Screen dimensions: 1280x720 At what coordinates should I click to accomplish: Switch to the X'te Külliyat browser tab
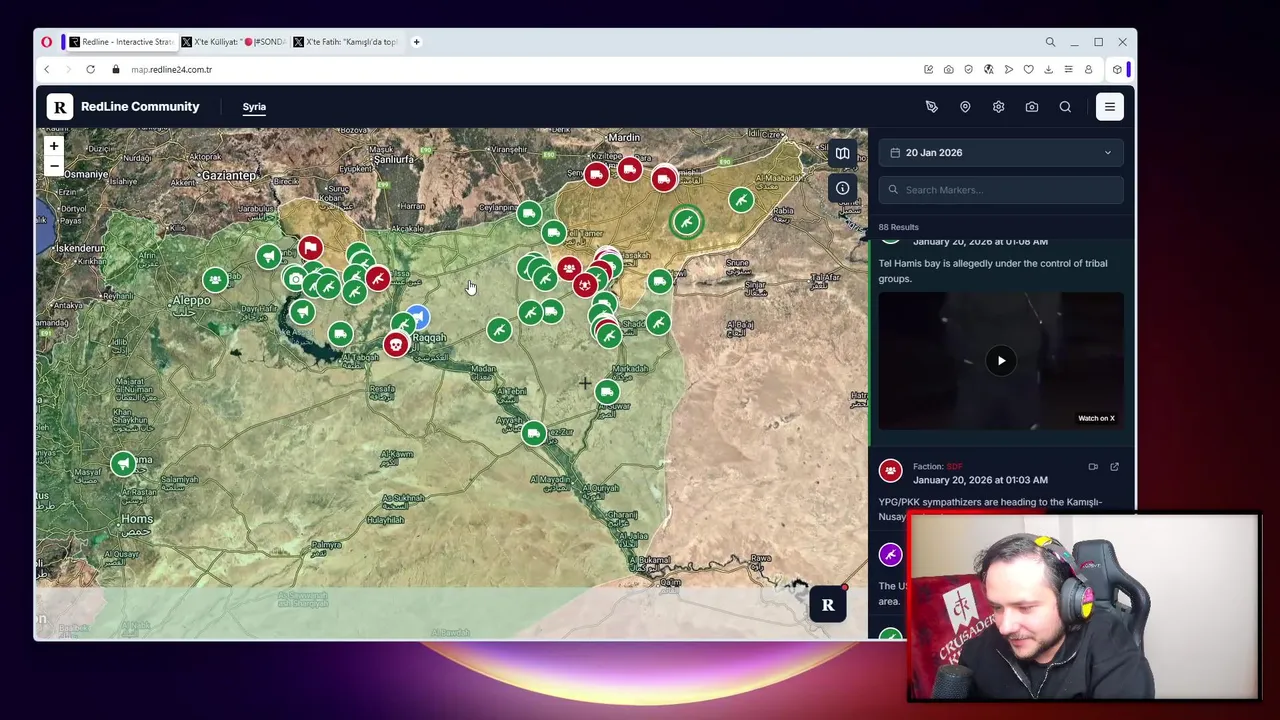[x=235, y=42]
